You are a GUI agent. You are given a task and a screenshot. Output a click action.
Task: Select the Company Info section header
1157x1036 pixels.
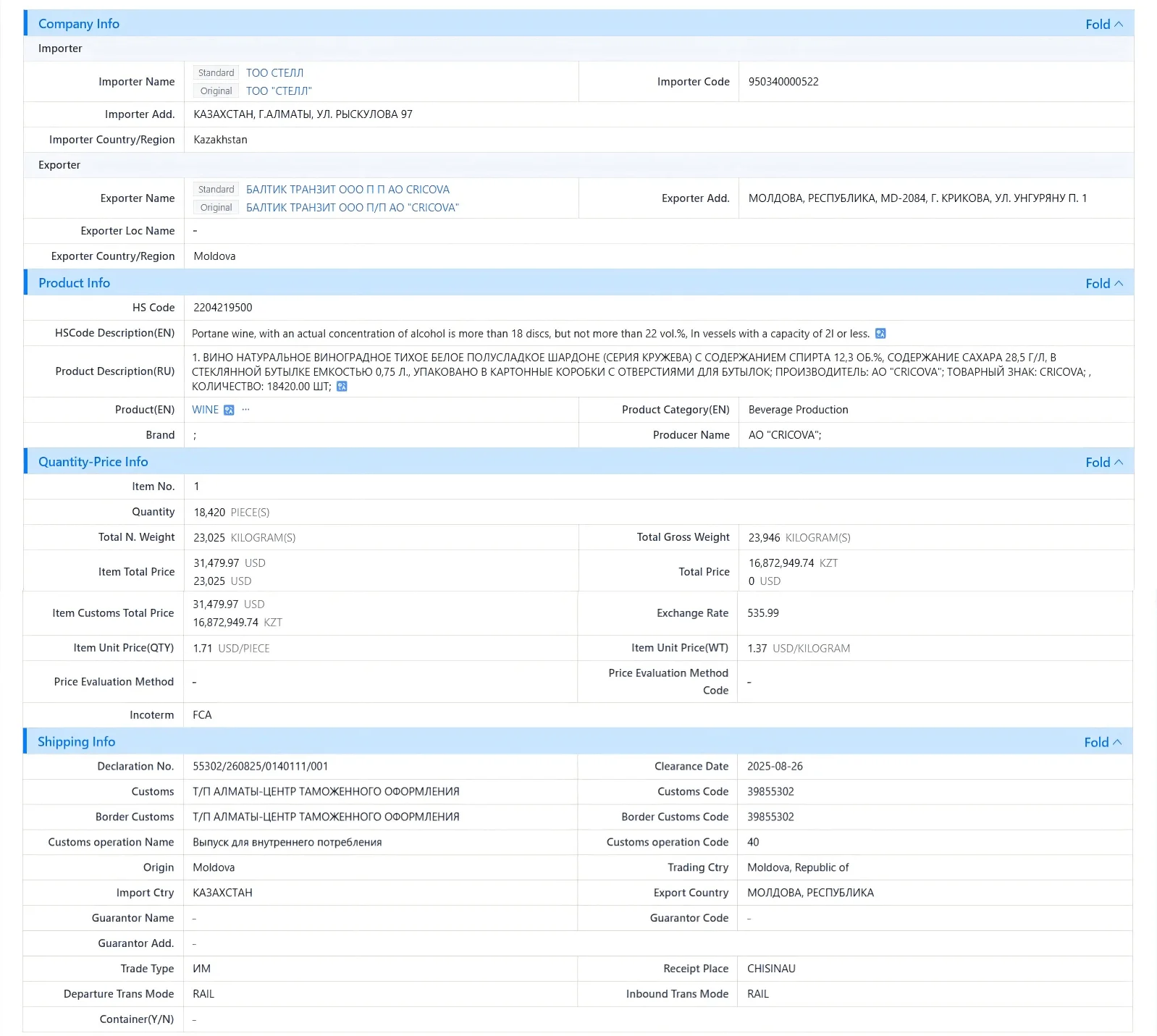tap(79, 24)
